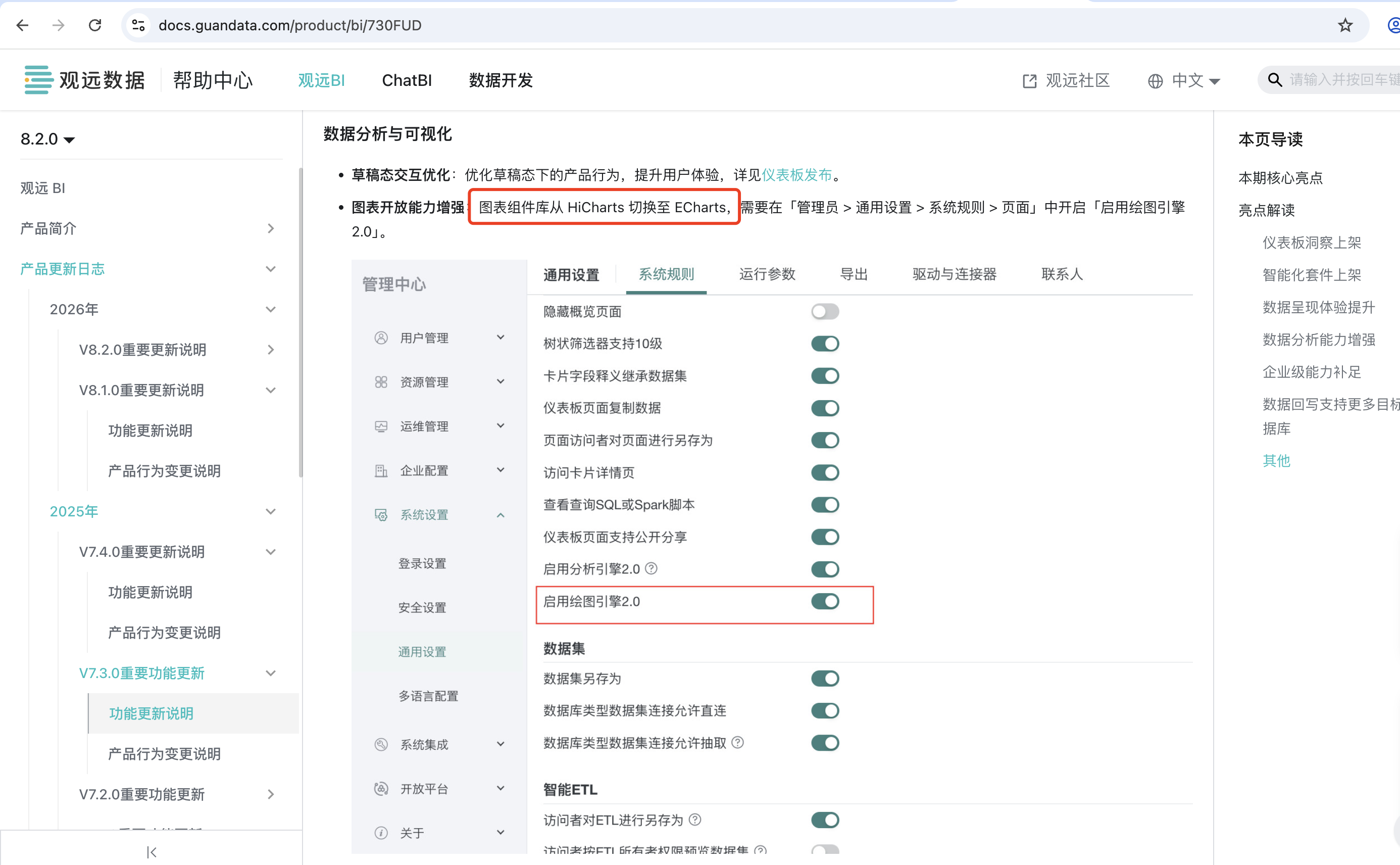Click the 用户管理 person icon

pos(381,338)
